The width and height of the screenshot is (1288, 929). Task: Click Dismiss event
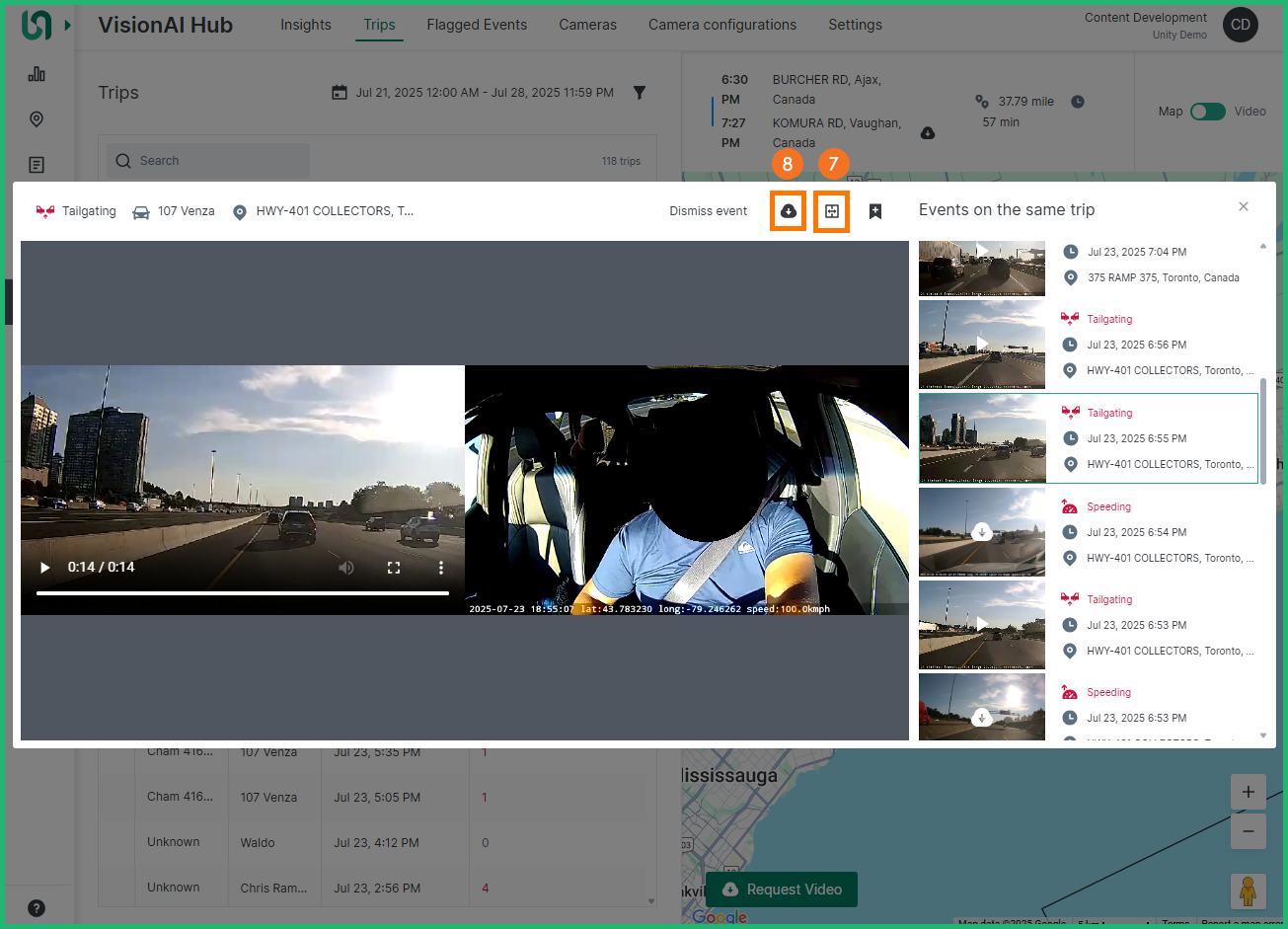pyautogui.click(x=708, y=210)
